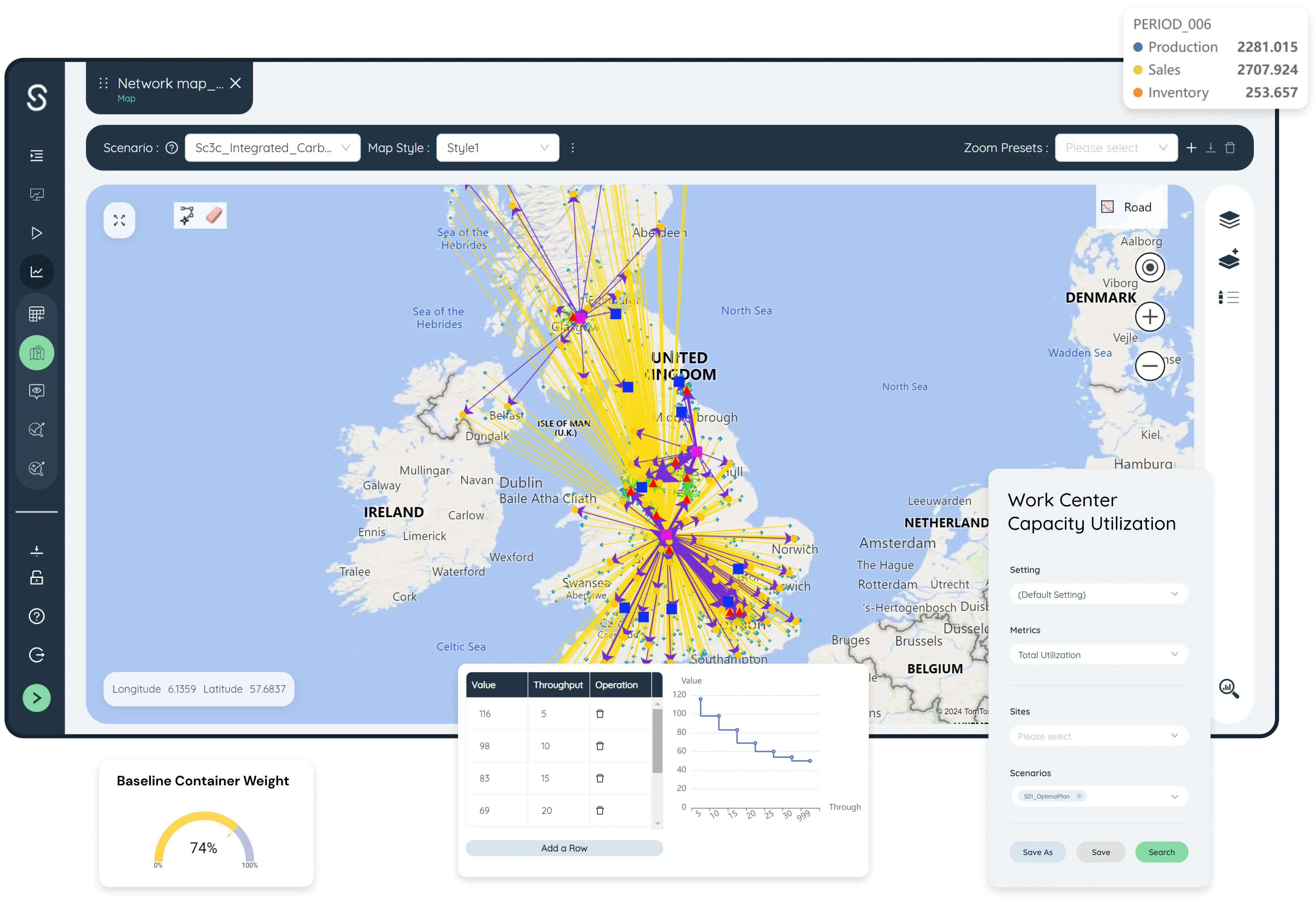Delete the row with value 116
Screen dimensions: 1316x900
pos(600,714)
